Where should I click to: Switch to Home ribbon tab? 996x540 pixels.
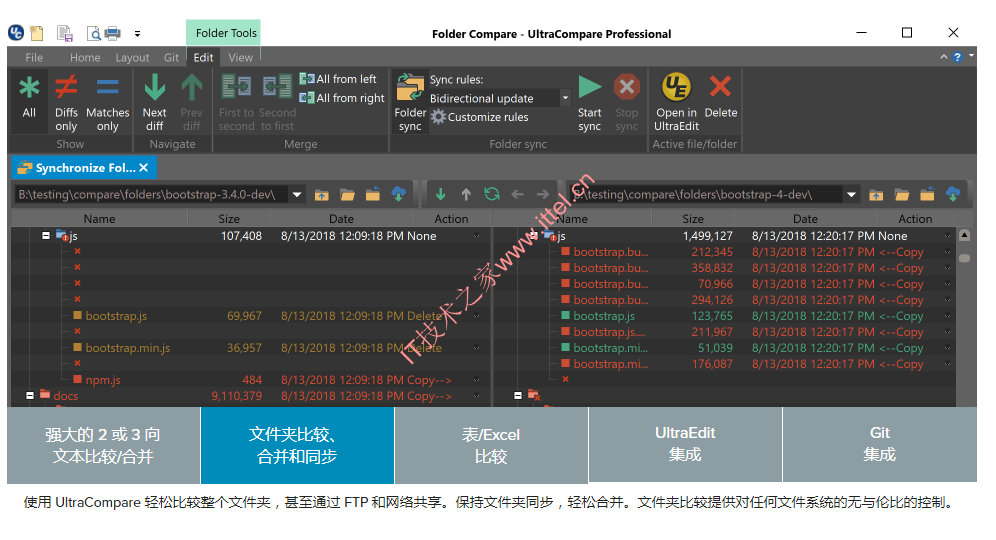tap(85, 57)
